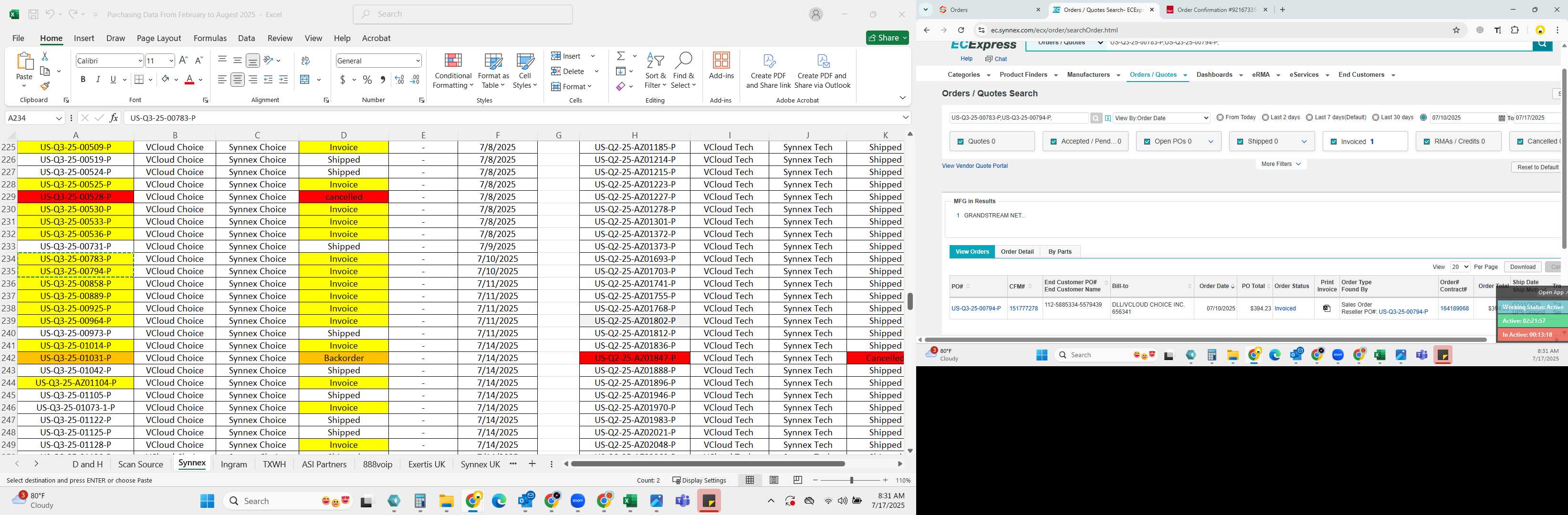1568x515 pixels.
Task: Click Increase Decimal icon
Action: (x=399, y=80)
